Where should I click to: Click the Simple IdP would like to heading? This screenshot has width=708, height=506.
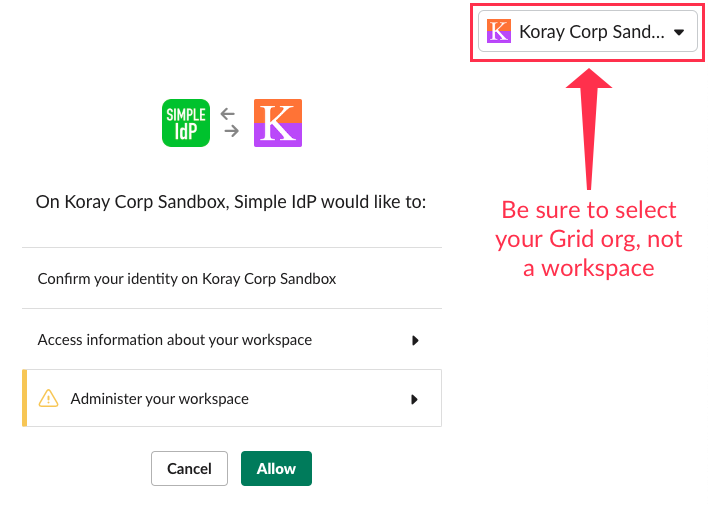point(231,202)
